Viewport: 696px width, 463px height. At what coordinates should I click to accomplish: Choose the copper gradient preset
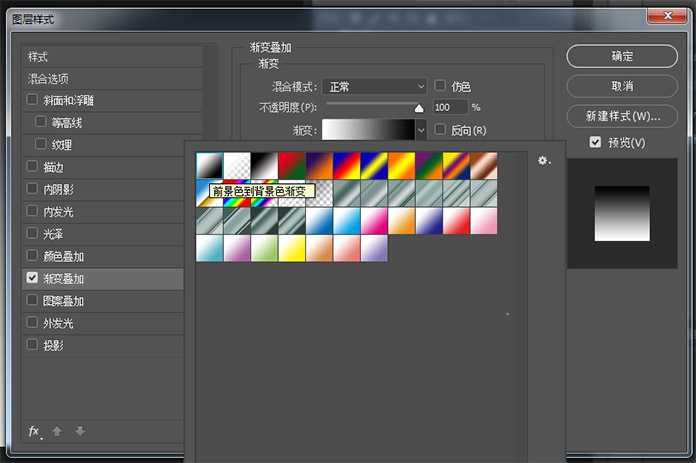pyautogui.click(x=484, y=164)
